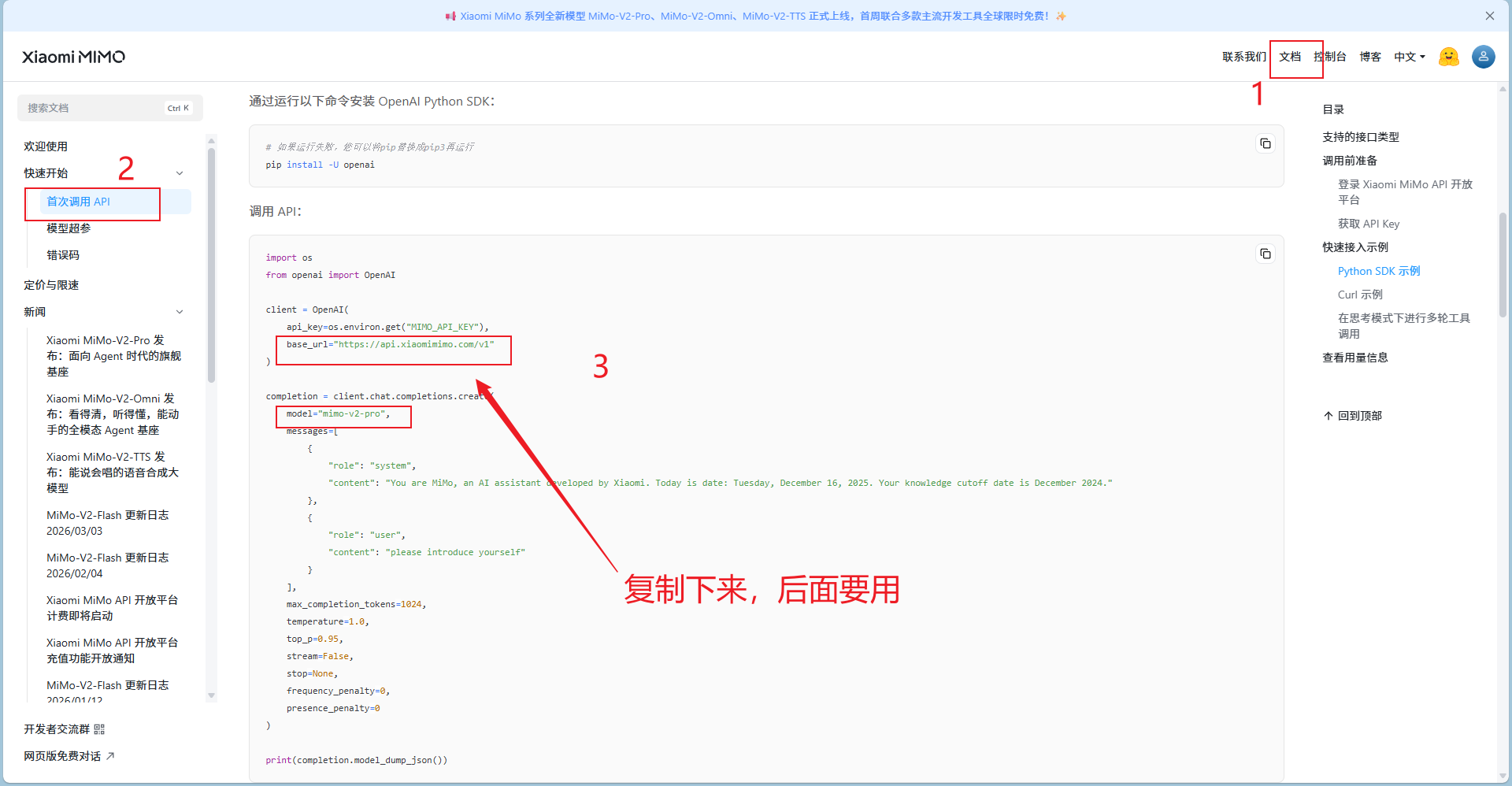Jump to Curl 示例 section
The image size is (1512, 786).
coord(1360,295)
